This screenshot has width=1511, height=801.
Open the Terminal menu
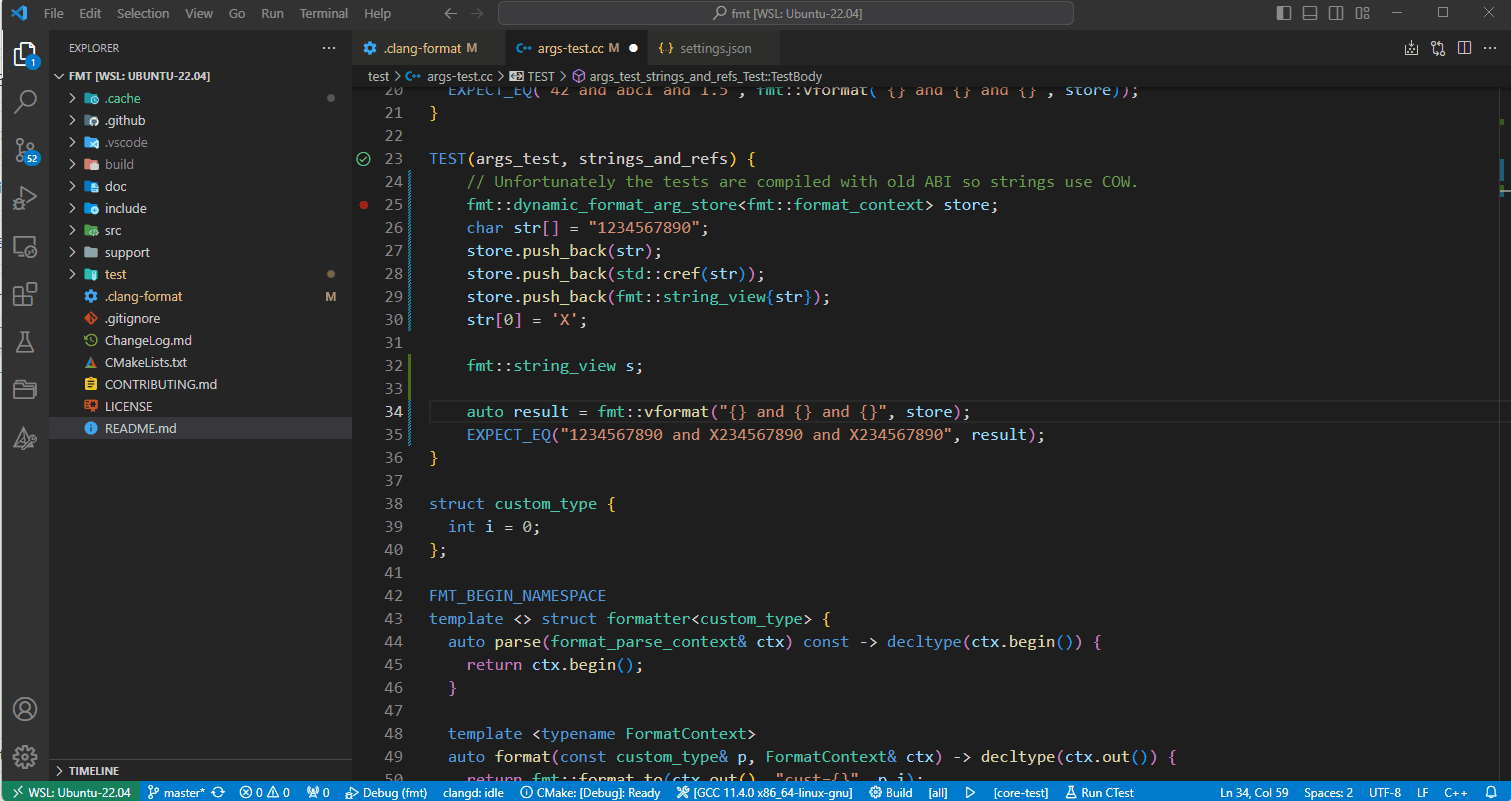tap(324, 13)
